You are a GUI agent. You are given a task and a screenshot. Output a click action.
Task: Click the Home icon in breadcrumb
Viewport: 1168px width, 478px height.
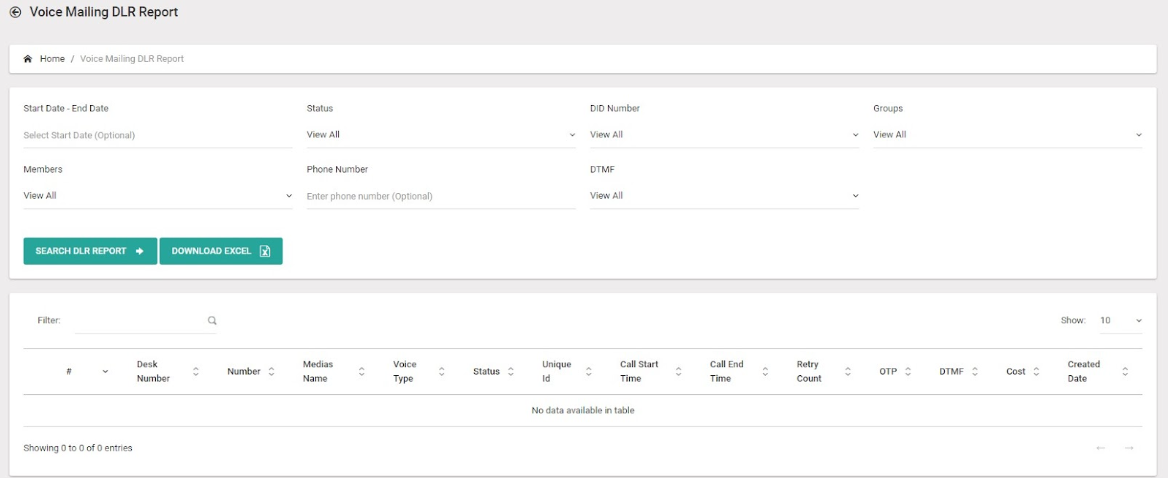28,59
